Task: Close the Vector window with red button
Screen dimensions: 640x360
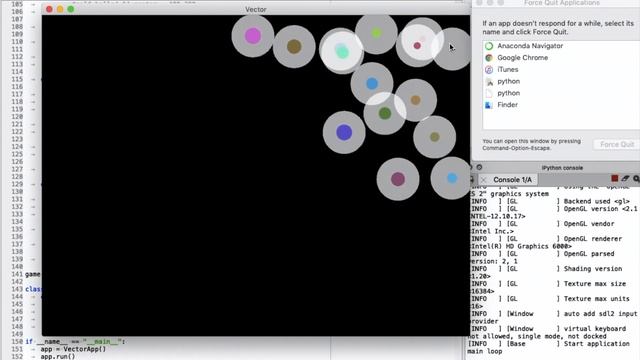Action: [x=49, y=9]
